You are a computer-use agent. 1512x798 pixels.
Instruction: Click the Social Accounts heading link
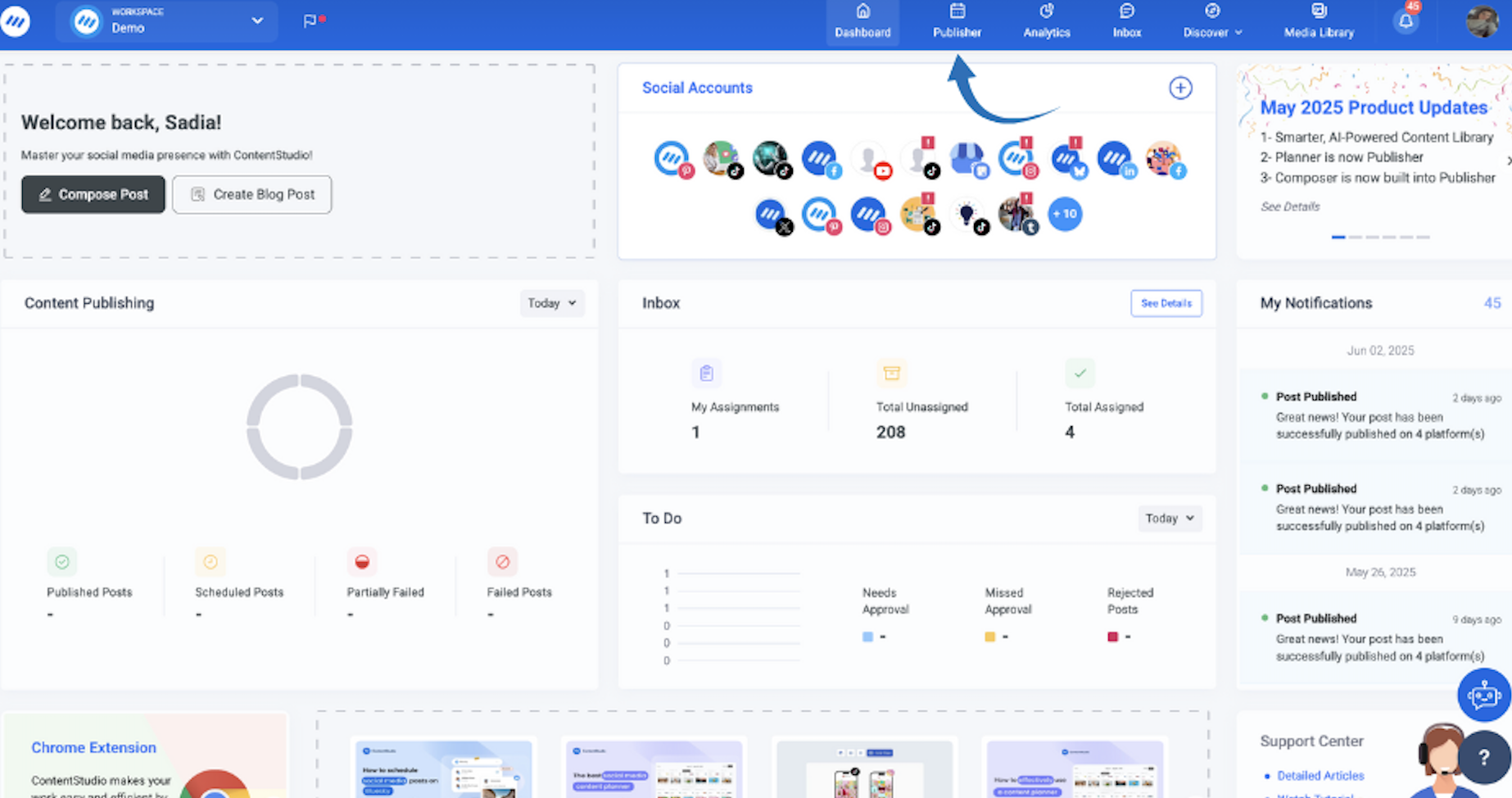pyautogui.click(x=697, y=88)
